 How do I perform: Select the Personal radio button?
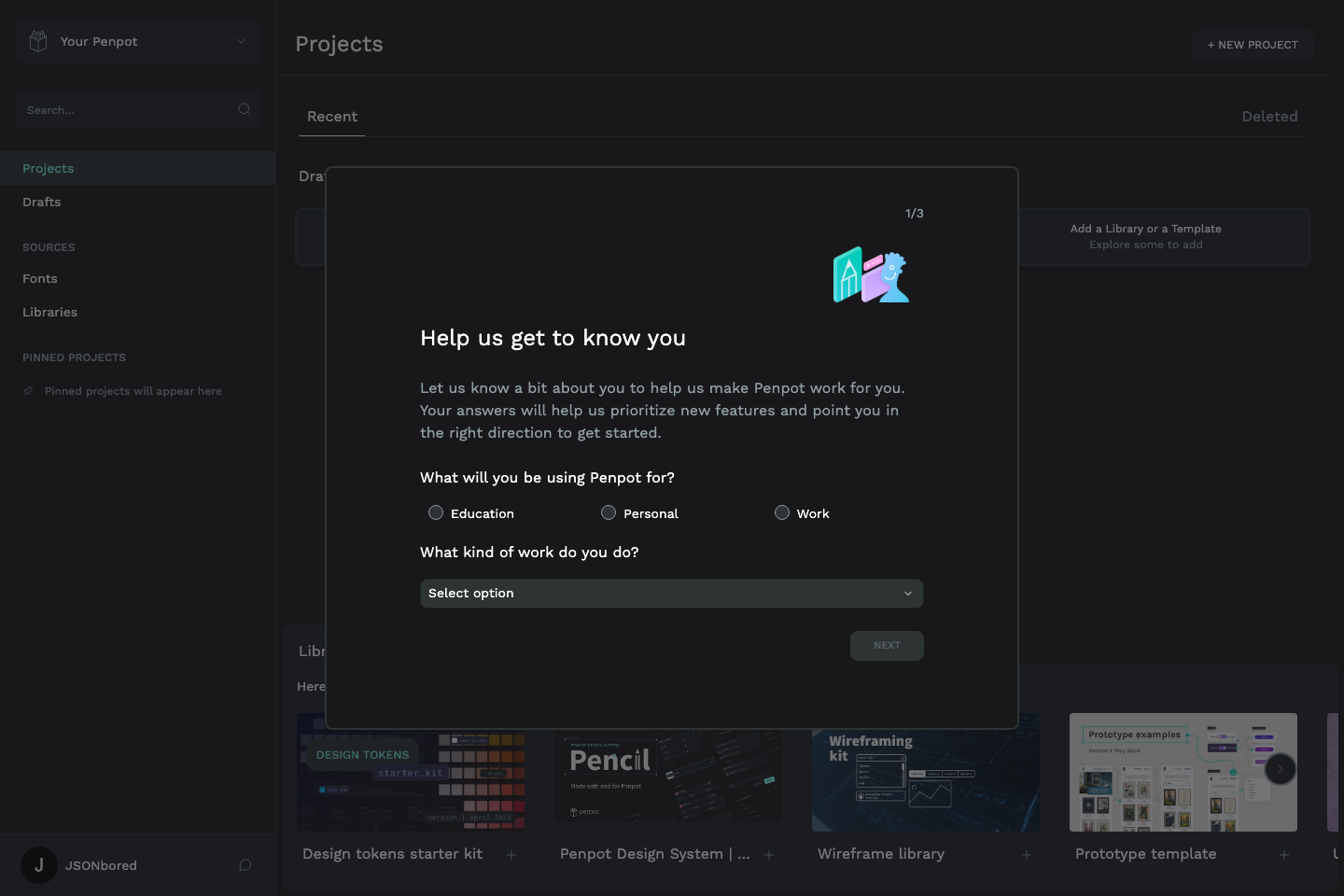point(609,512)
